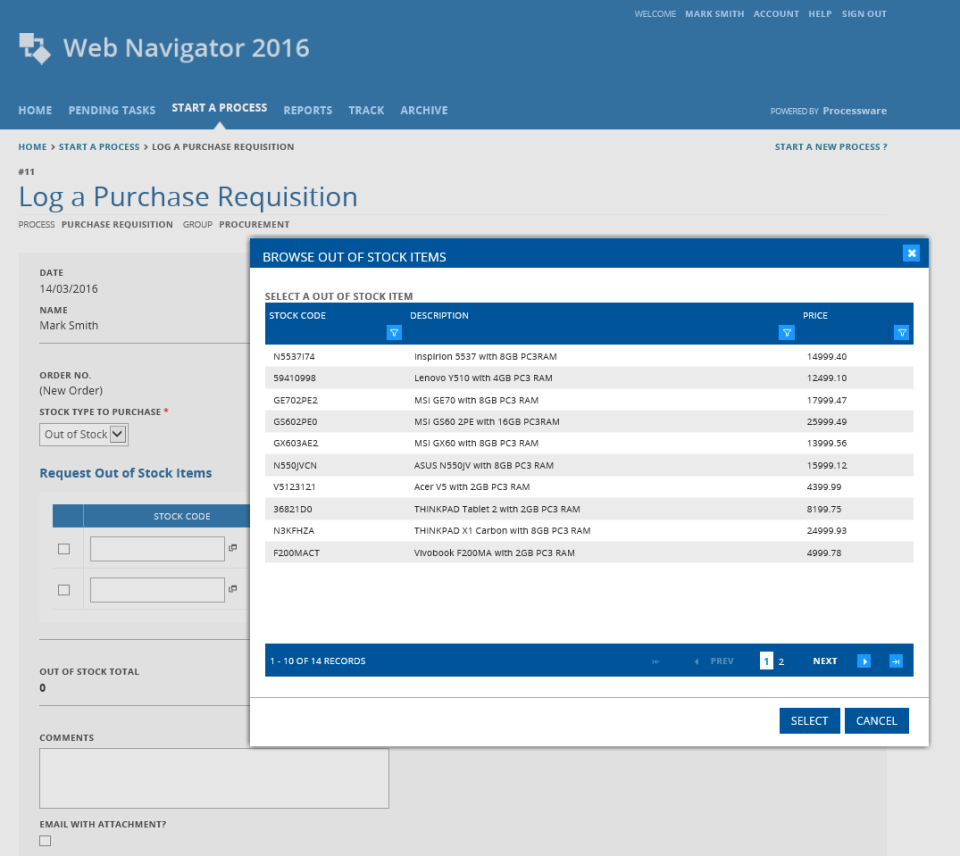Click the Web Navigator logo icon

coord(36,48)
